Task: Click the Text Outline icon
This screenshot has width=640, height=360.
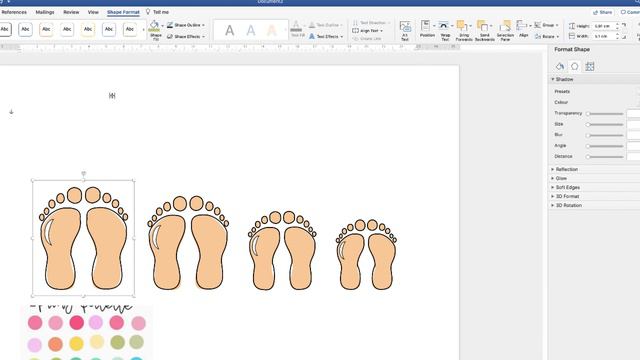Action: (x=312, y=25)
